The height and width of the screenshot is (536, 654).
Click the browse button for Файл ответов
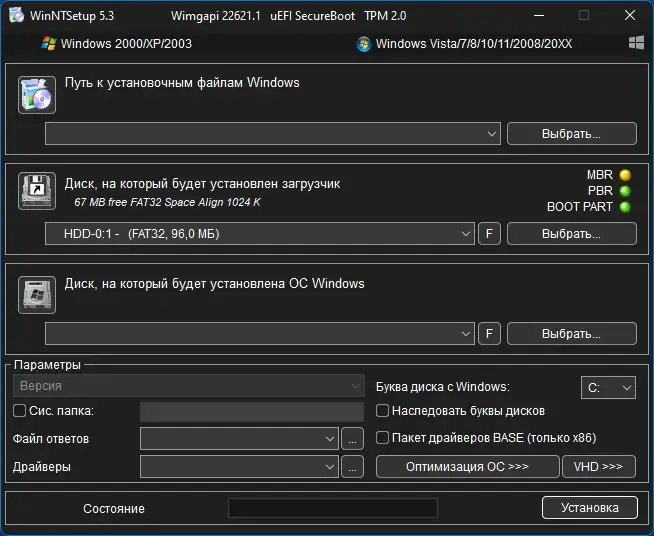[352, 438]
